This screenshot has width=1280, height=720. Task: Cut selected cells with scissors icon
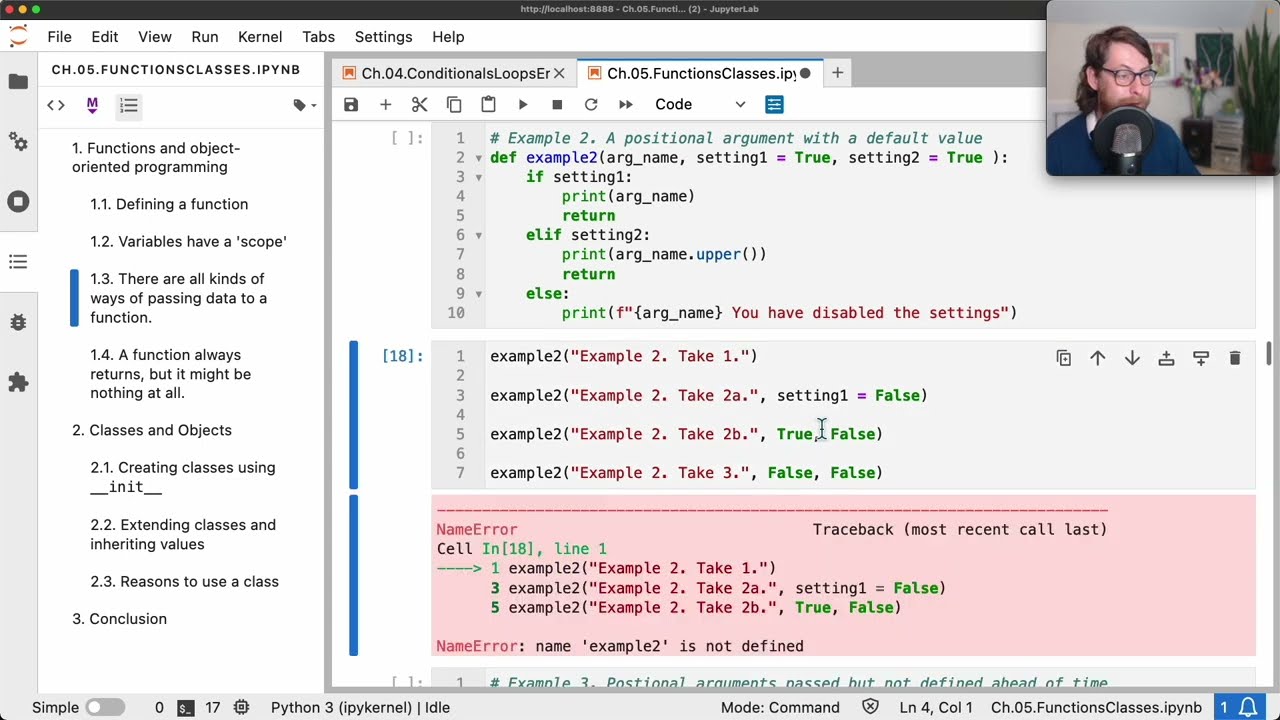420,104
